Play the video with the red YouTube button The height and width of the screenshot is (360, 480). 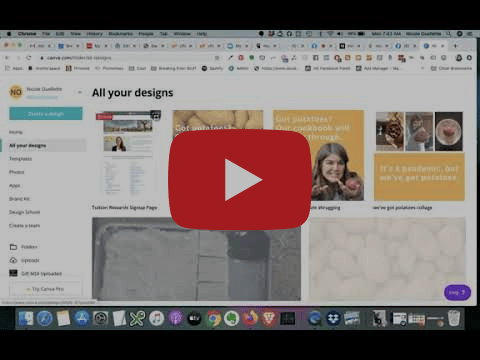240,180
